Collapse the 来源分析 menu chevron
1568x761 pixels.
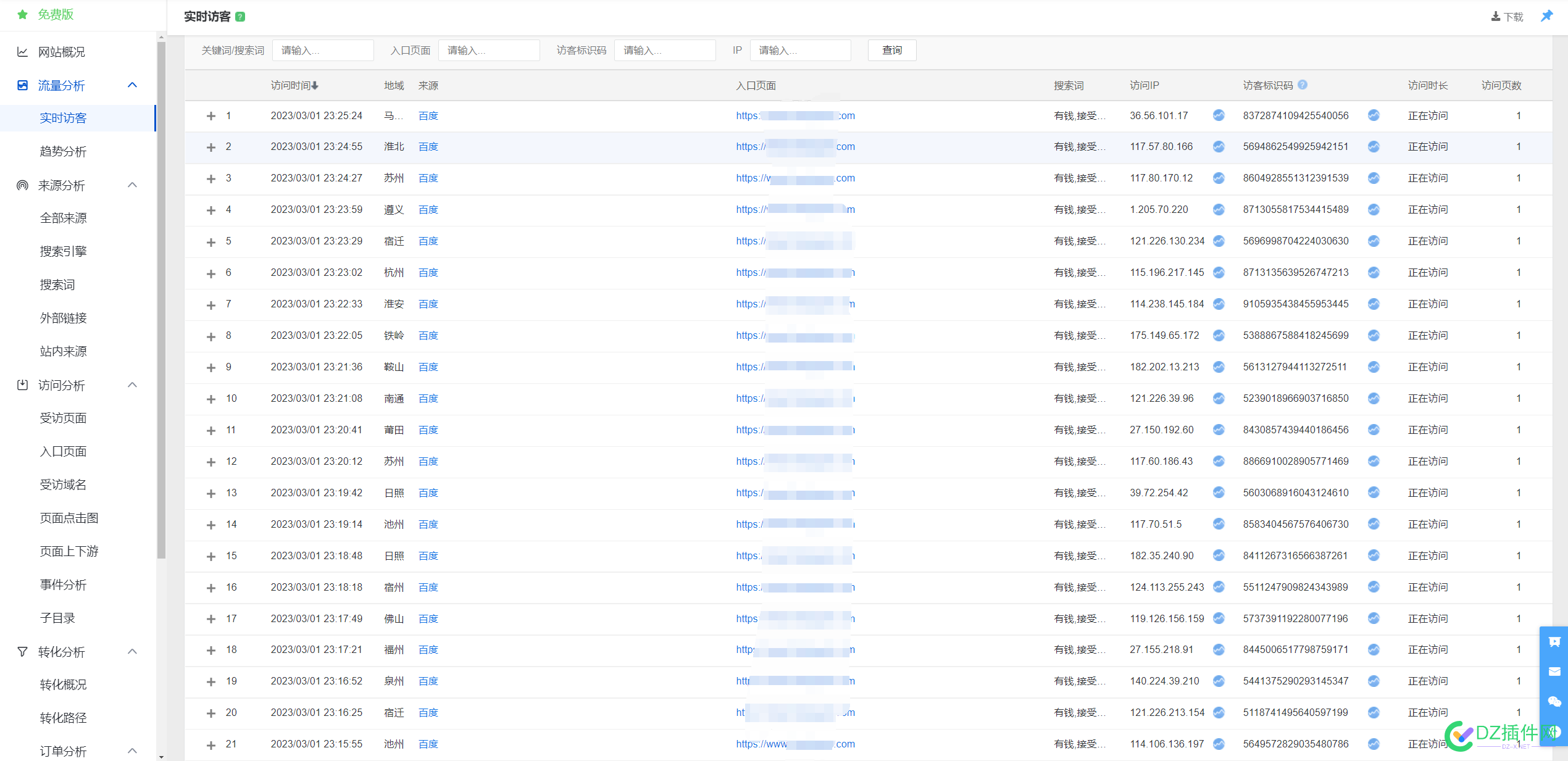click(132, 185)
